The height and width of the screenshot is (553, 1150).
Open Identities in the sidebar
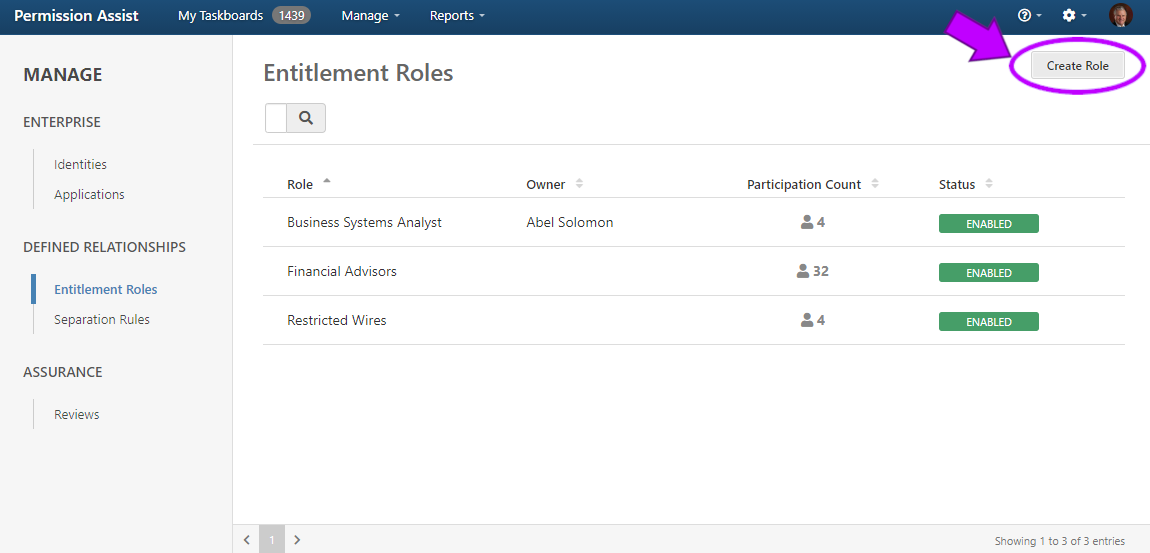(80, 165)
